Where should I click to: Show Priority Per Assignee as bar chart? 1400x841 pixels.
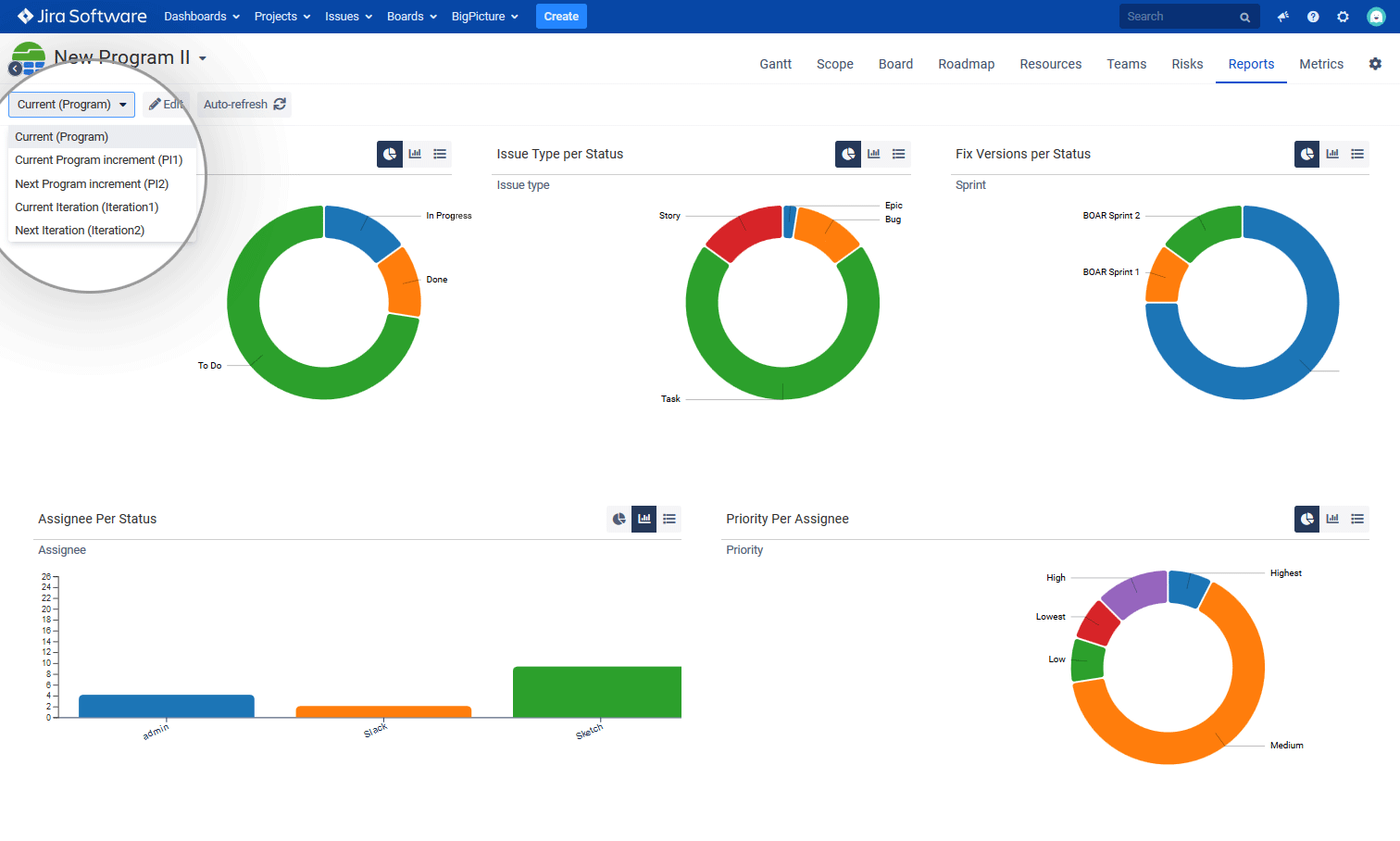coord(1332,519)
